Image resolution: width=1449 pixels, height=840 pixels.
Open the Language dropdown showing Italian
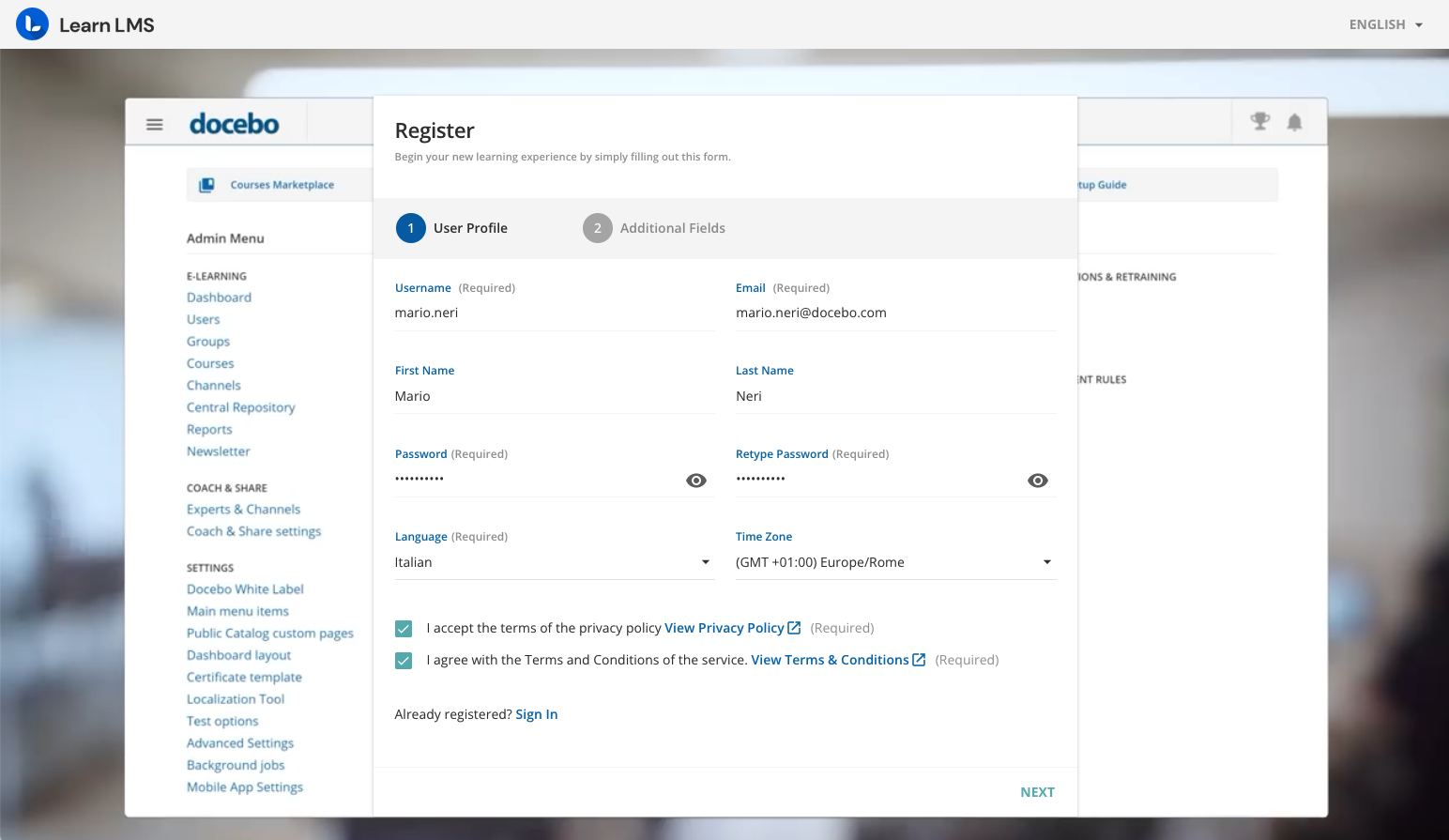tap(554, 562)
